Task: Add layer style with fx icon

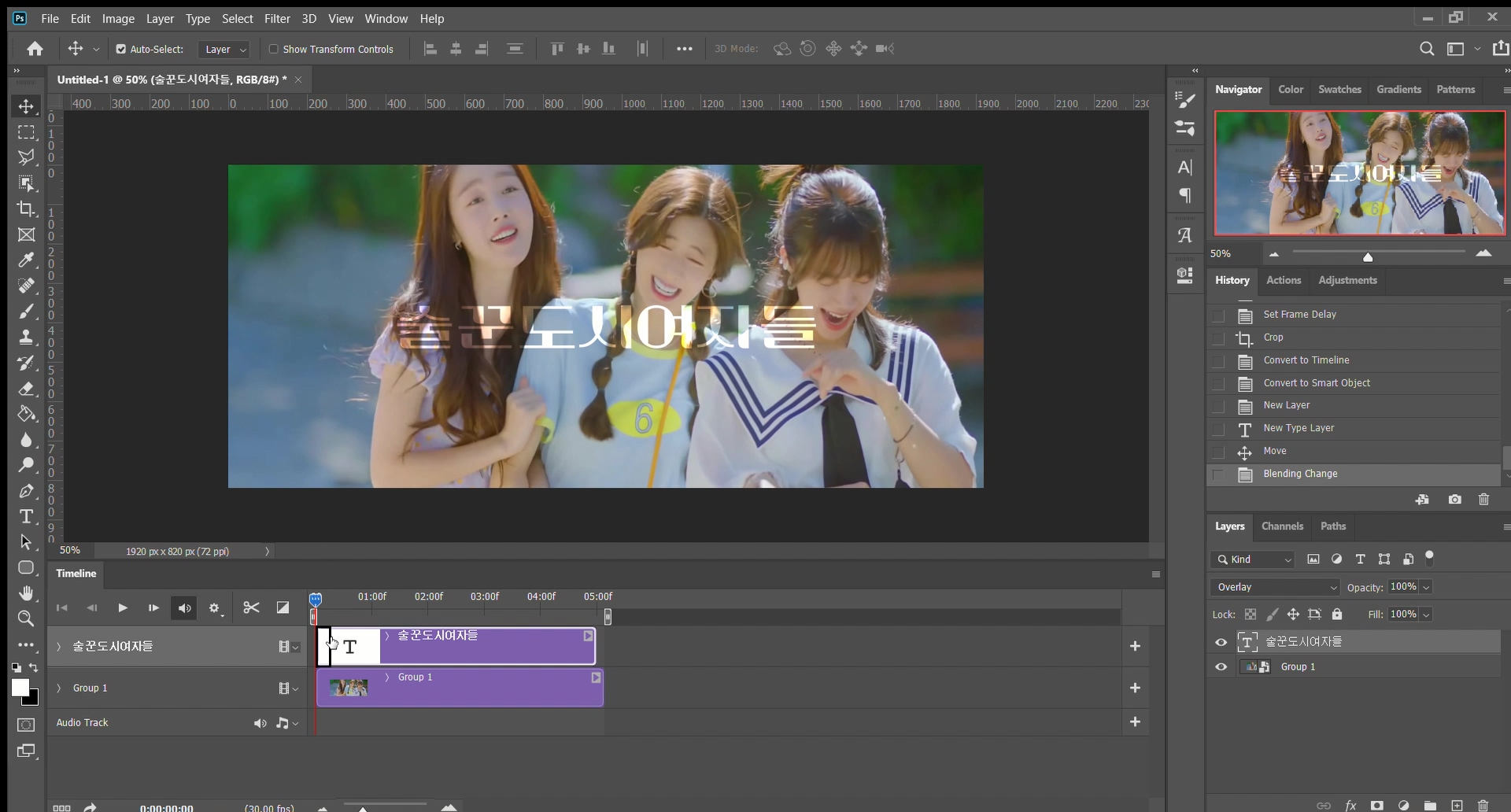Action: 1350,805
